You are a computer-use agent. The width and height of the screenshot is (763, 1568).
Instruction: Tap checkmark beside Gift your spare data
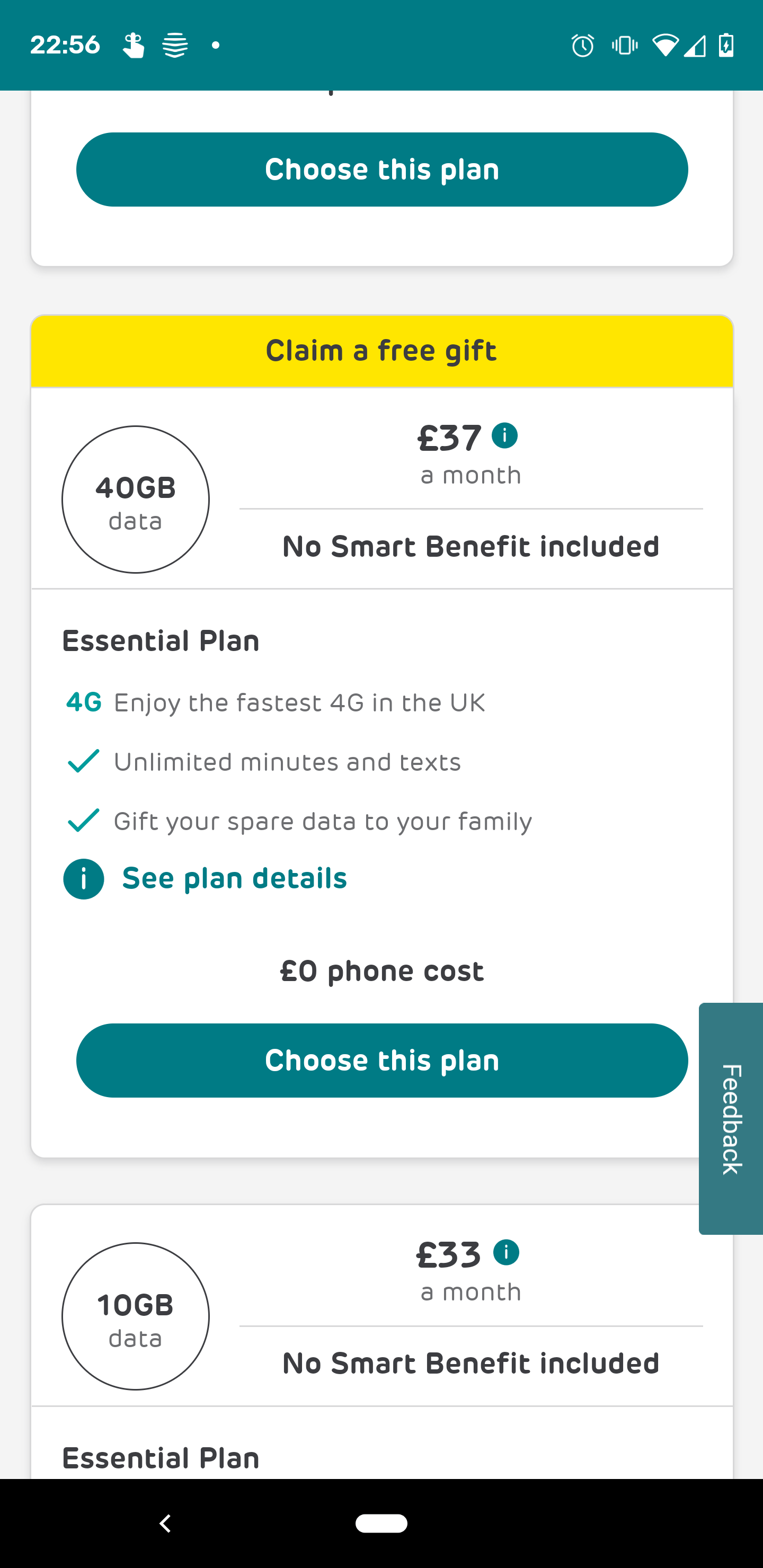tap(83, 821)
